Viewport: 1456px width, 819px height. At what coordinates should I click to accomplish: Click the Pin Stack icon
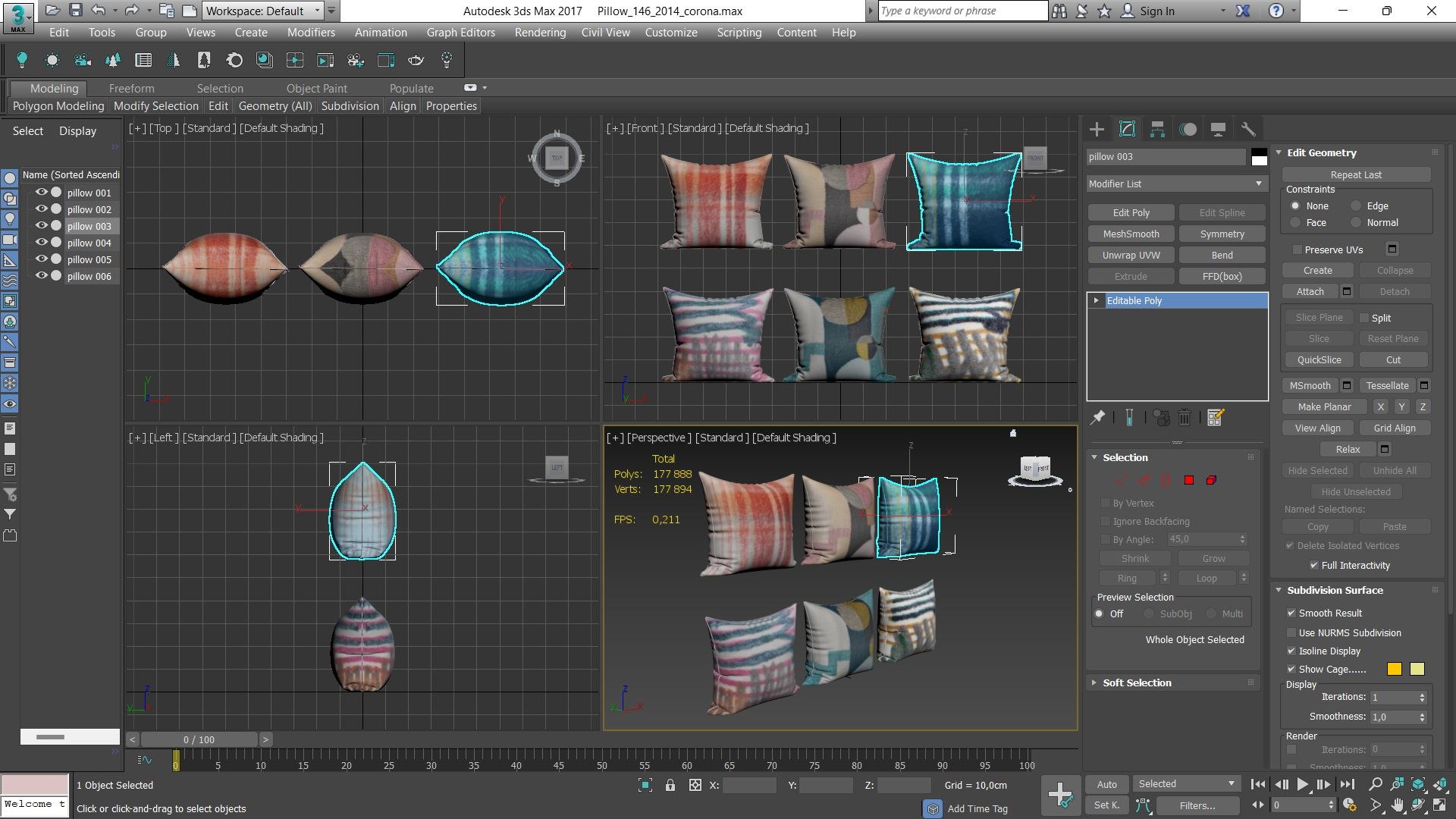pyautogui.click(x=1097, y=417)
